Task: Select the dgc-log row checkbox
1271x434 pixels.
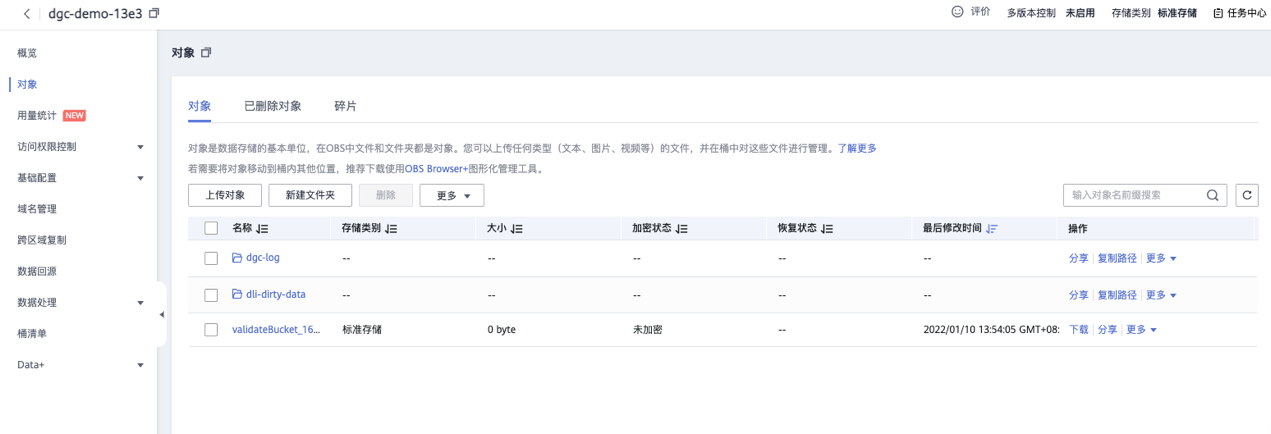Action: tap(211, 258)
